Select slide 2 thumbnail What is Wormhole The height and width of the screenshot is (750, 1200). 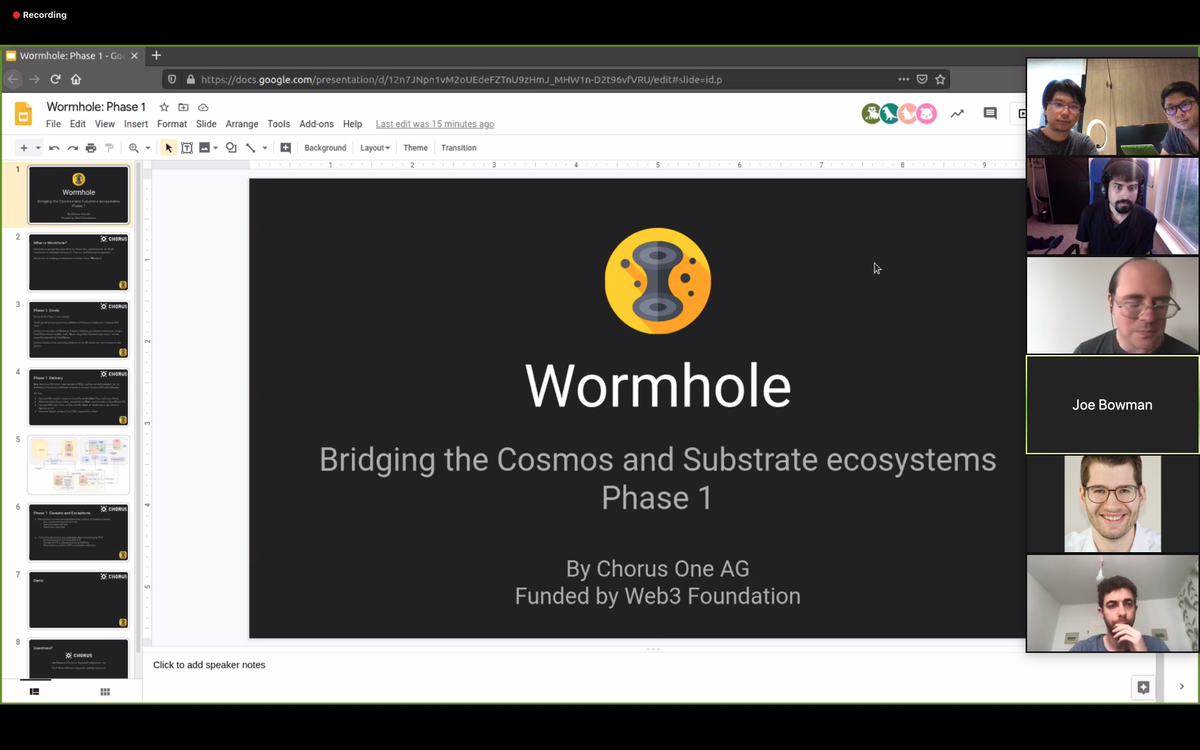(79, 262)
